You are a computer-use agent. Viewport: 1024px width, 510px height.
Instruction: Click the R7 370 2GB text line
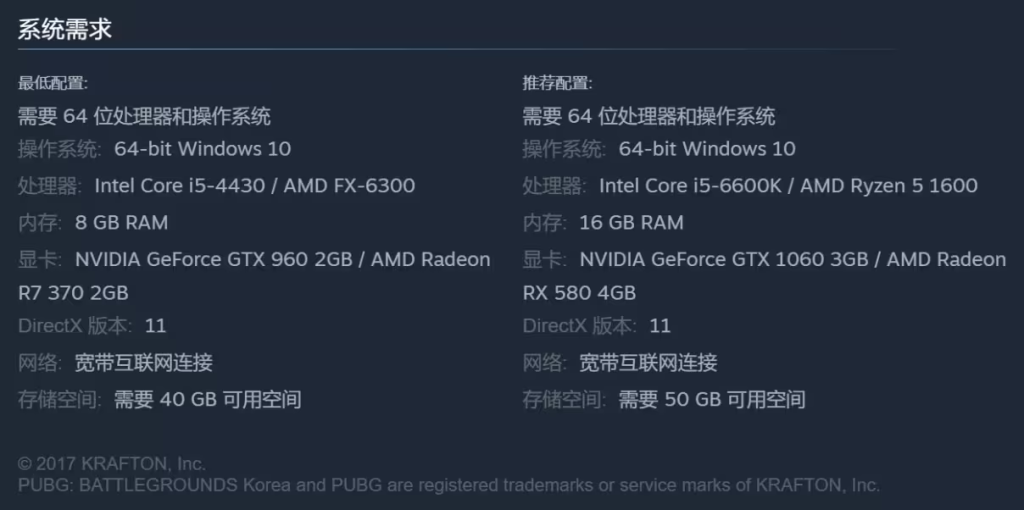point(73,293)
